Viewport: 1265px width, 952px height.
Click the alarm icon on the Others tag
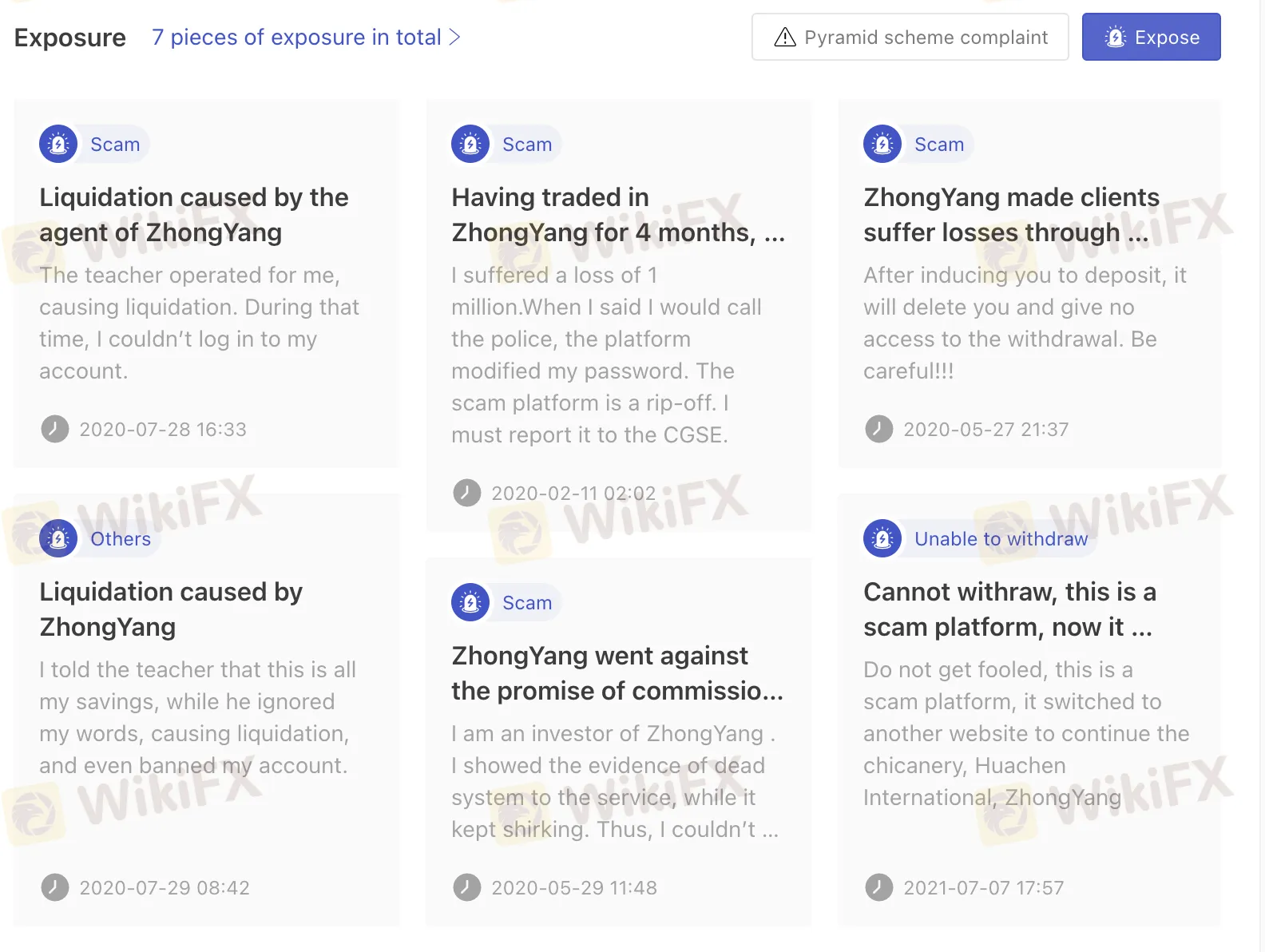pos(57,538)
